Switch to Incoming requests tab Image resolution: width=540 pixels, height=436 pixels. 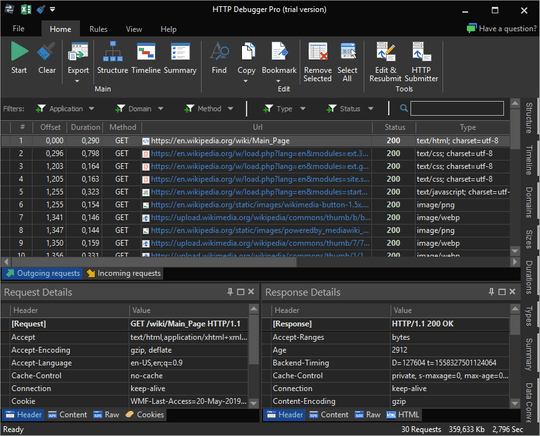tap(124, 273)
